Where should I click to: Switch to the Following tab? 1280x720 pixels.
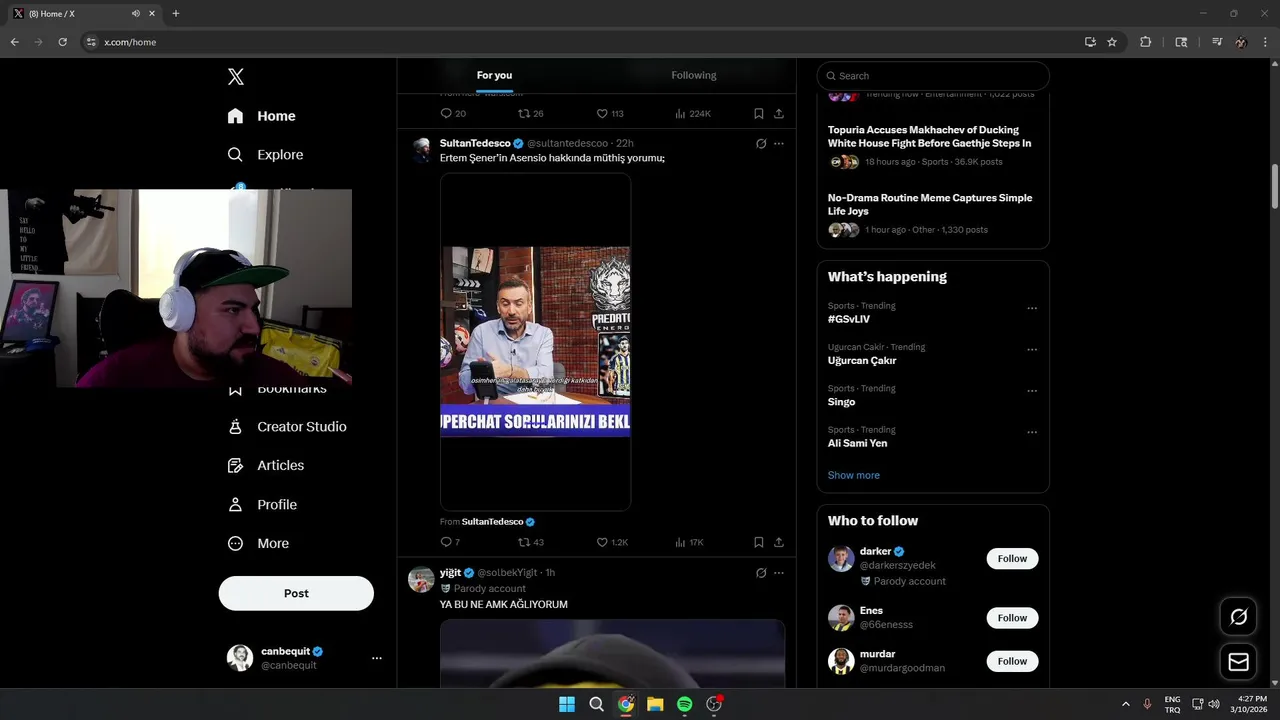[694, 75]
